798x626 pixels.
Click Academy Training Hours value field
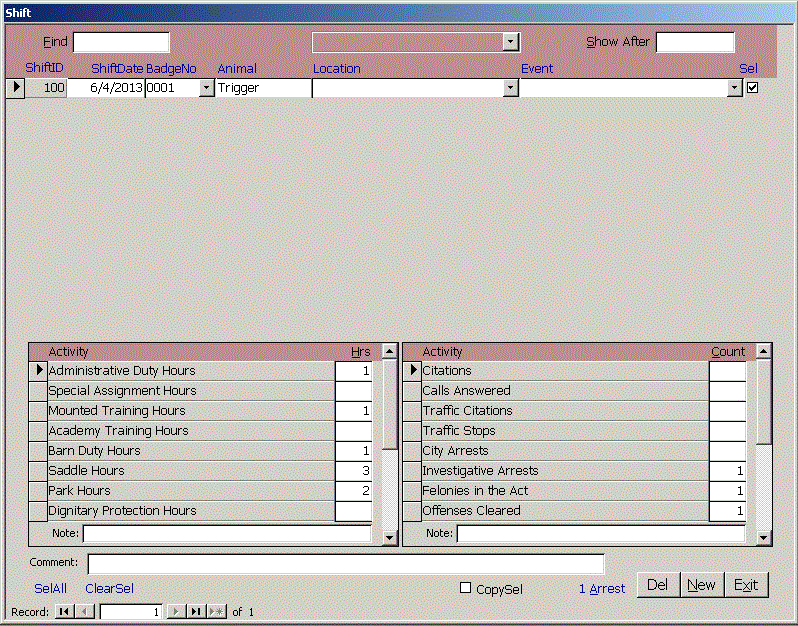354,431
